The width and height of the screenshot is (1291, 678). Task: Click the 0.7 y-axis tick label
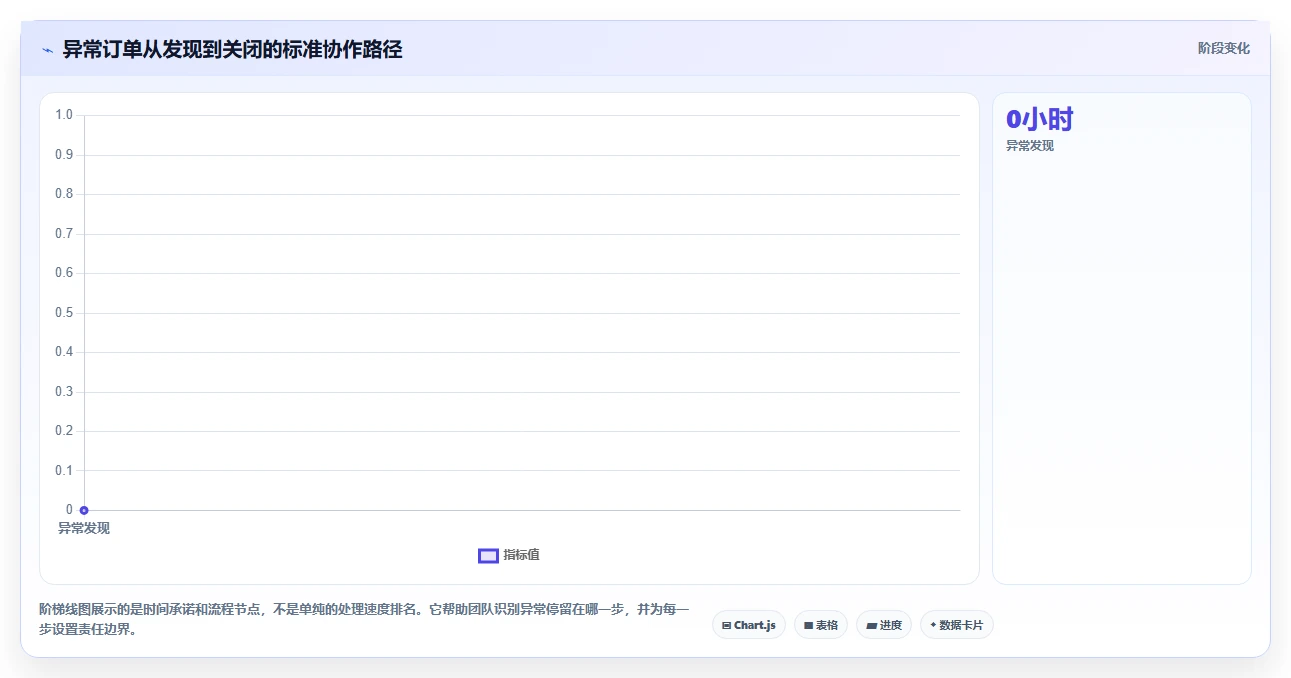tap(64, 233)
